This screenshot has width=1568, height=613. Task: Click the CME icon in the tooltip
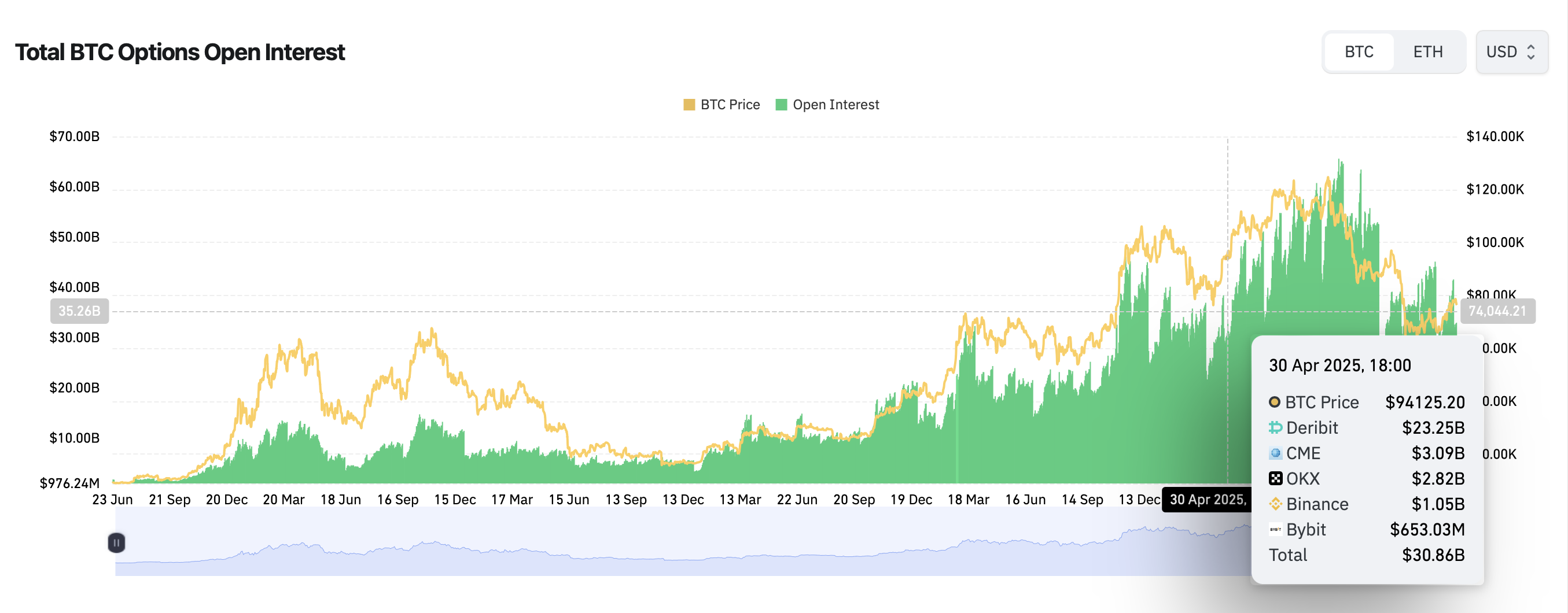click(1275, 453)
